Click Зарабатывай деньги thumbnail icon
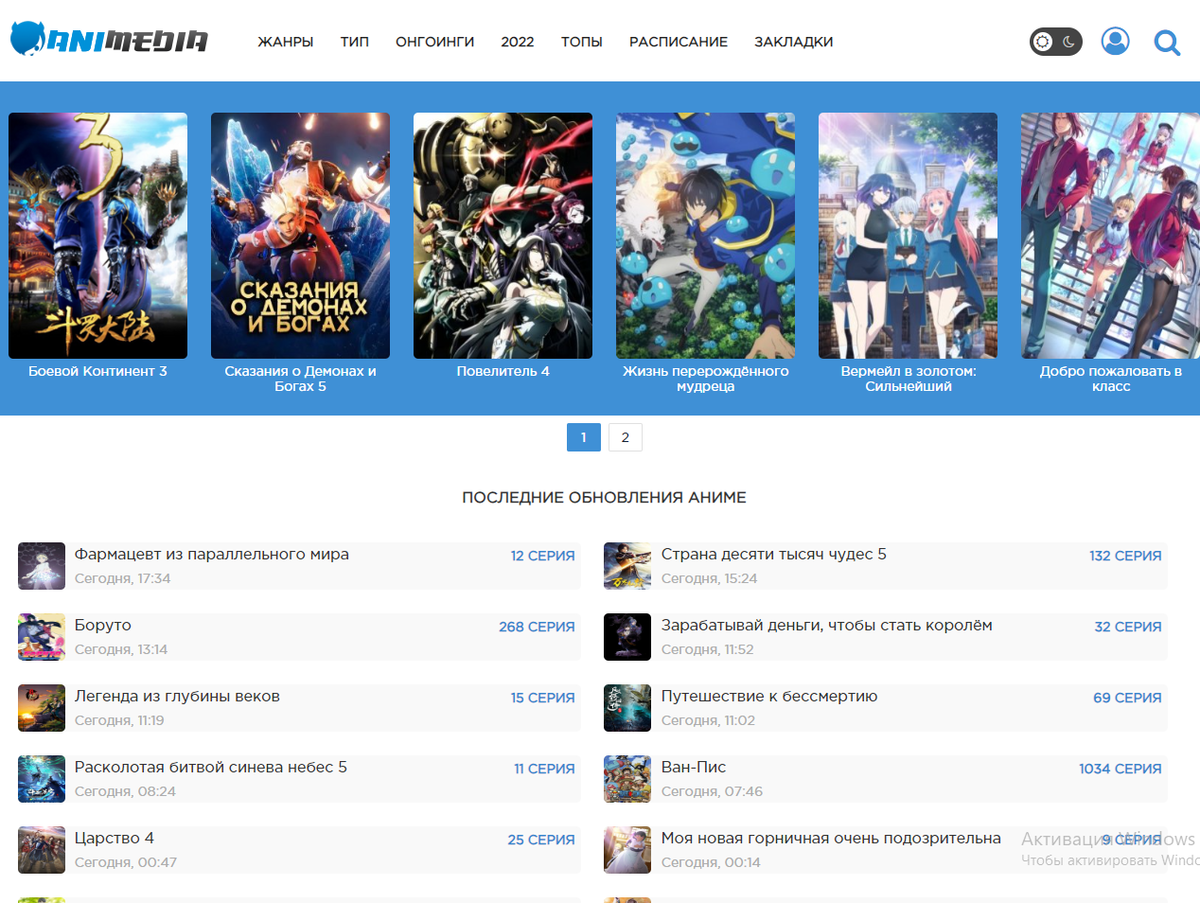1200x903 pixels. pos(628,637)
